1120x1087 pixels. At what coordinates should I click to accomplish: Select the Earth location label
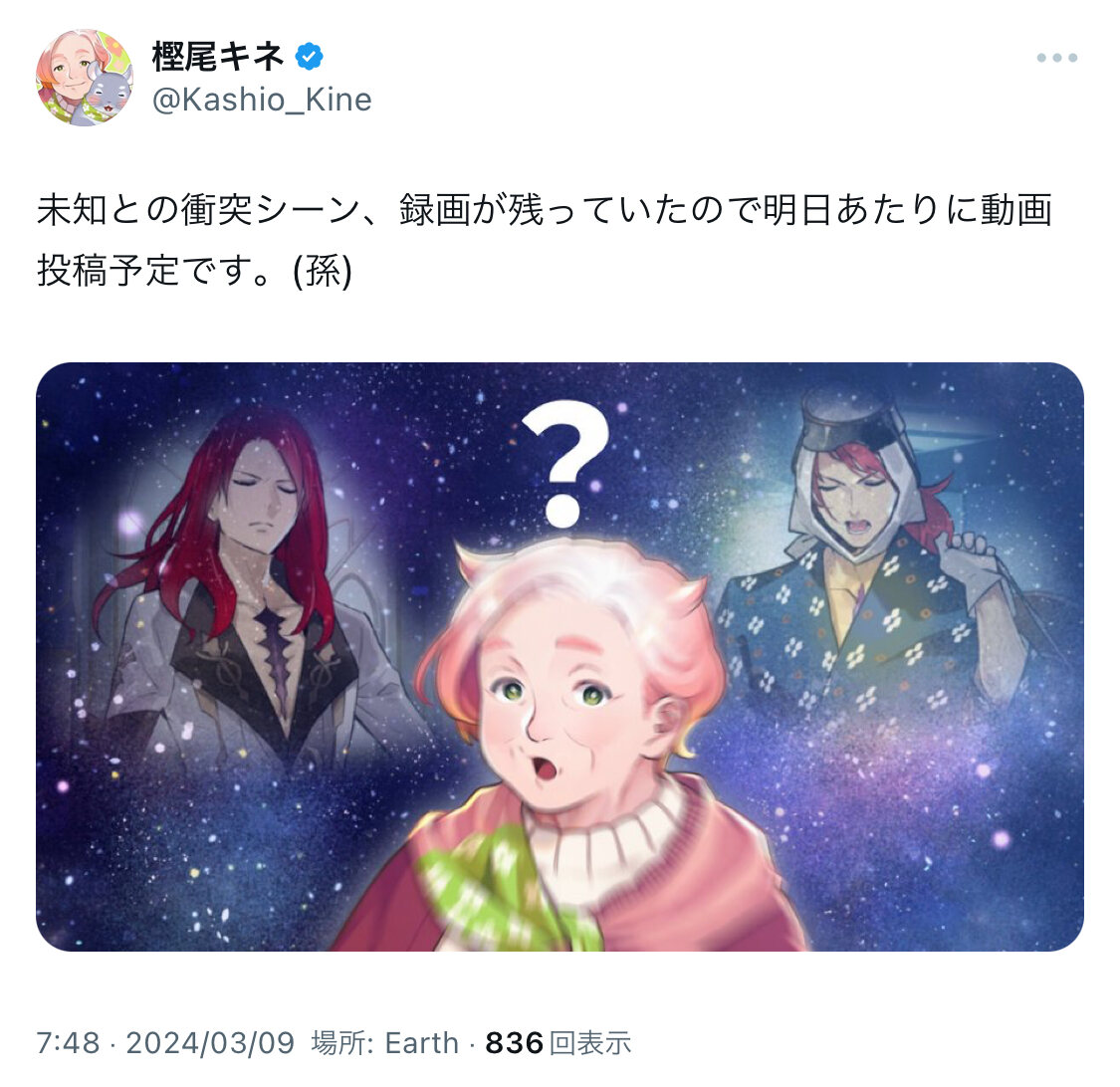click(x=421, y=1043)
